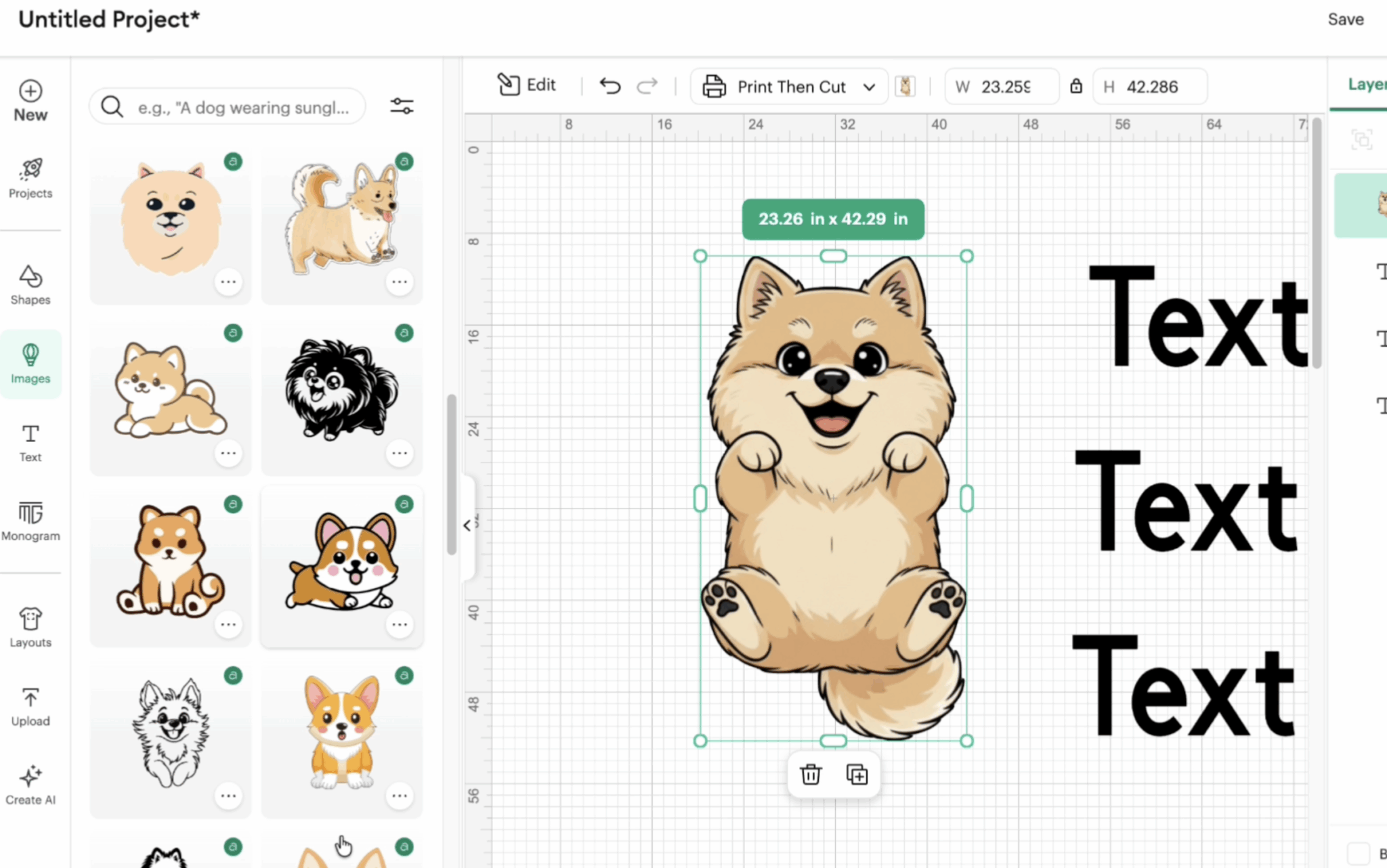Click the group icon in Layers panel

point(1361,140)
